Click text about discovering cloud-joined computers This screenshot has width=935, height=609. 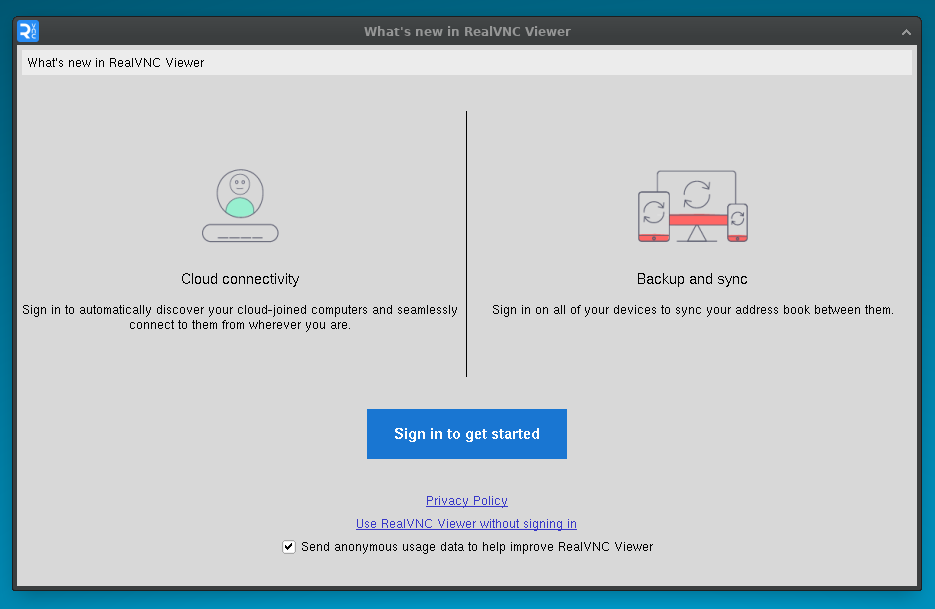(x=240, y=317)
